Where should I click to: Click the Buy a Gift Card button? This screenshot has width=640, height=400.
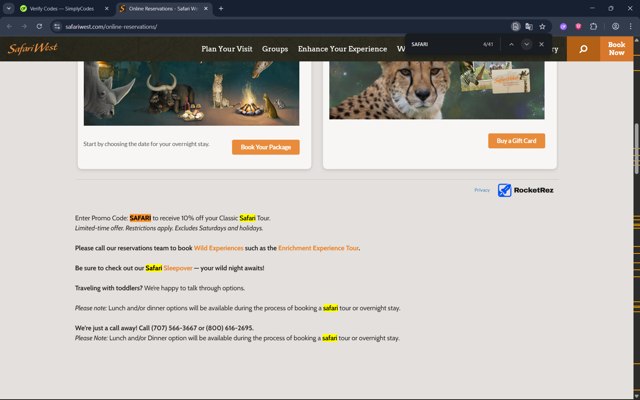pyautogui.click(x=516, y=141)
